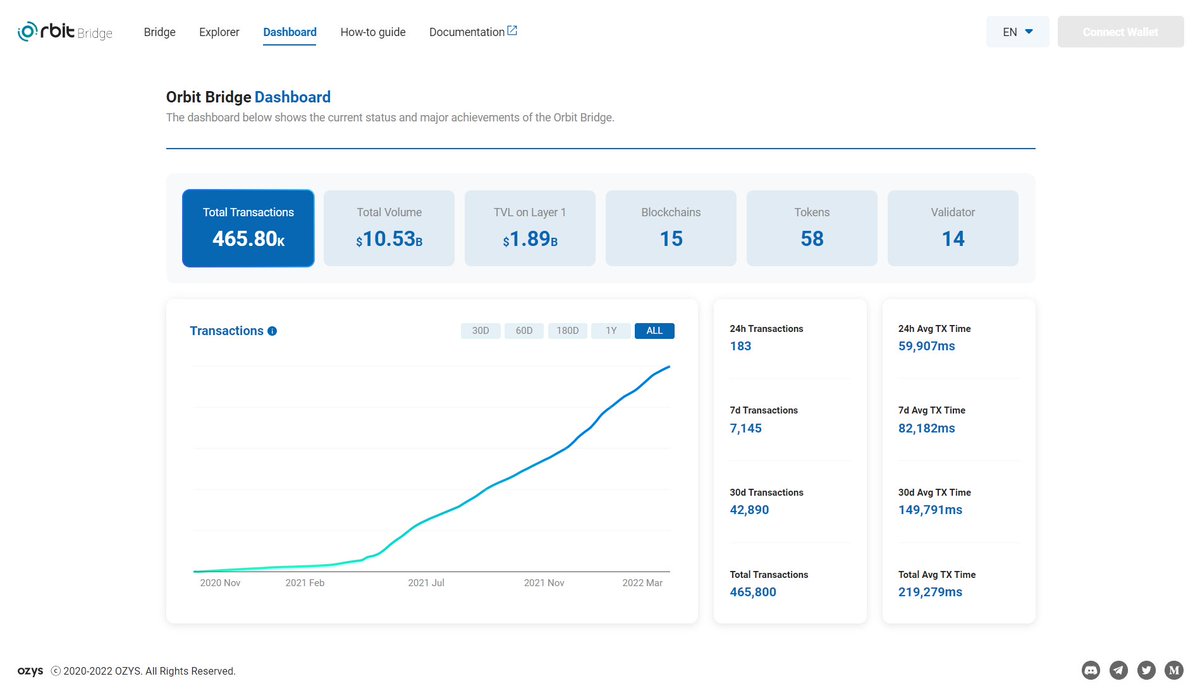Open the Explorer page
The width and height of the screenshot is (1200, 693).
coord(219,32)
